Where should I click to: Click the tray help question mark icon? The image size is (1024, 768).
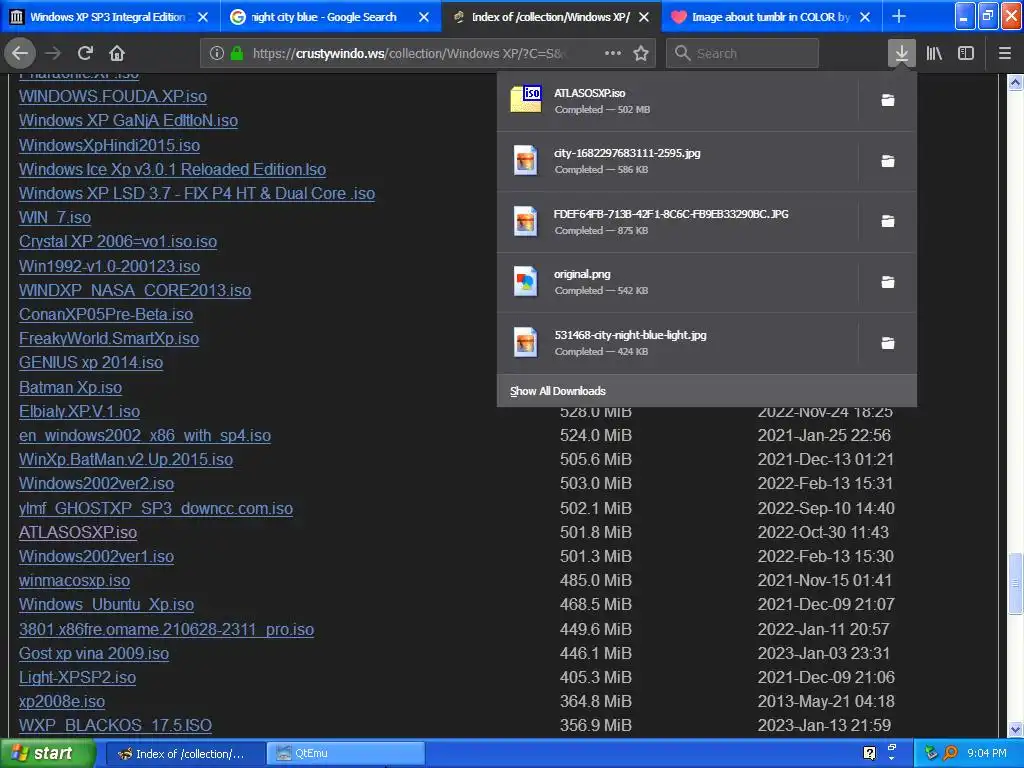[869, 753]
